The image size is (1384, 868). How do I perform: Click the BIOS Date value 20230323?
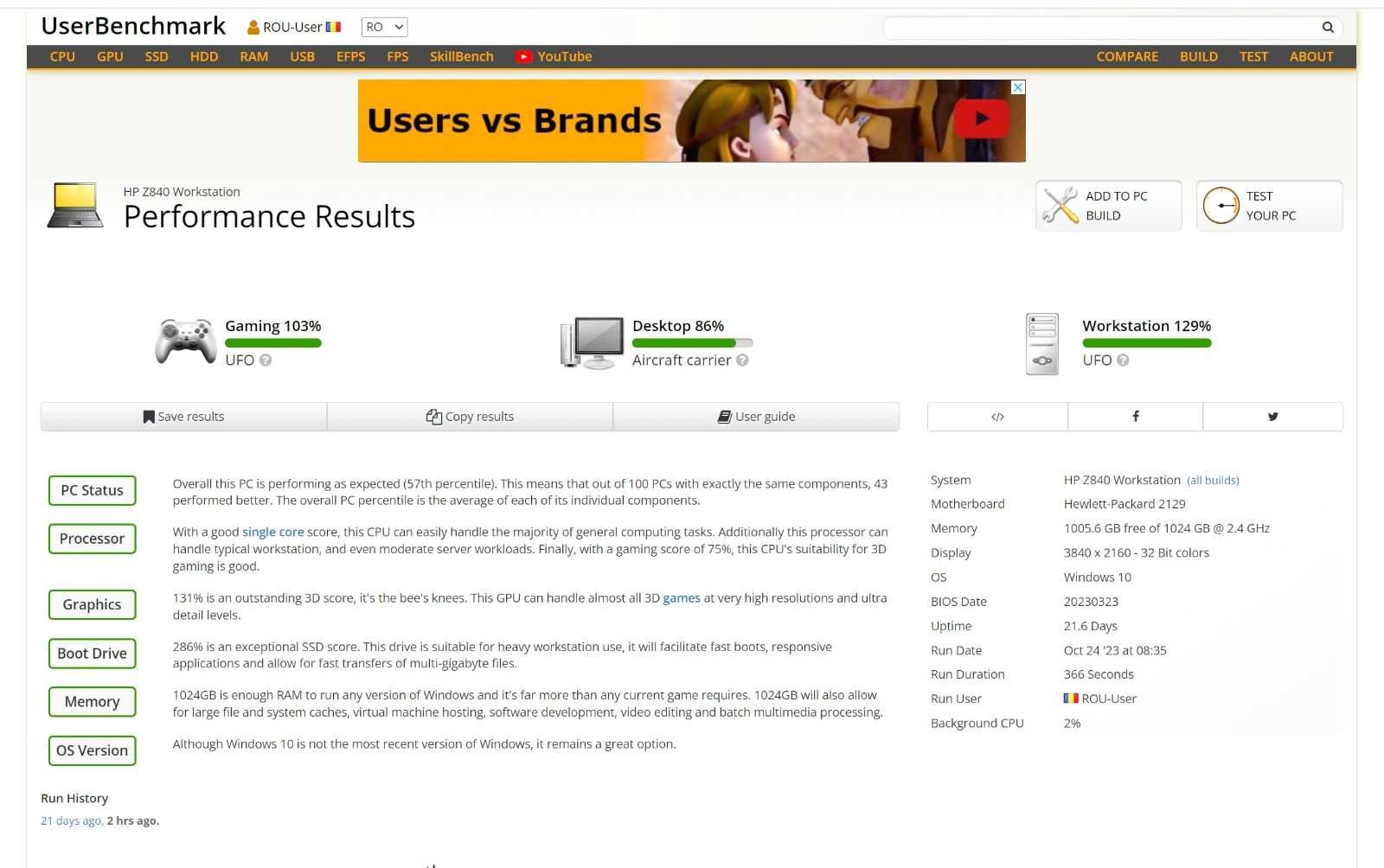tap(1091, 602)
